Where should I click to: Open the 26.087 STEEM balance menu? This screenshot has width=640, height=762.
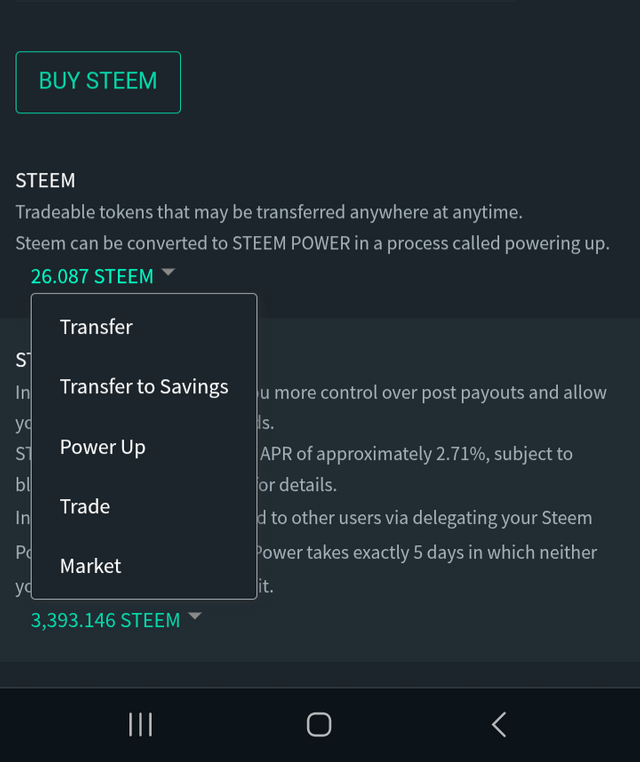(92, 276)
